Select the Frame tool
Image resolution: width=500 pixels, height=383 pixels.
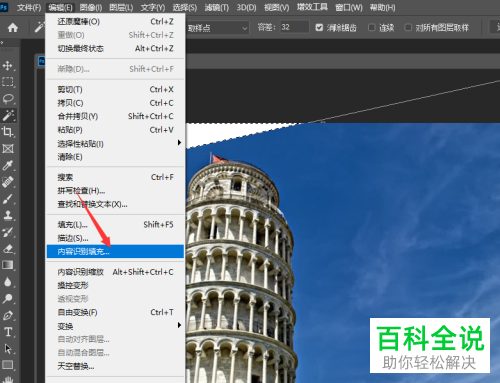click(x=8, y=149)
